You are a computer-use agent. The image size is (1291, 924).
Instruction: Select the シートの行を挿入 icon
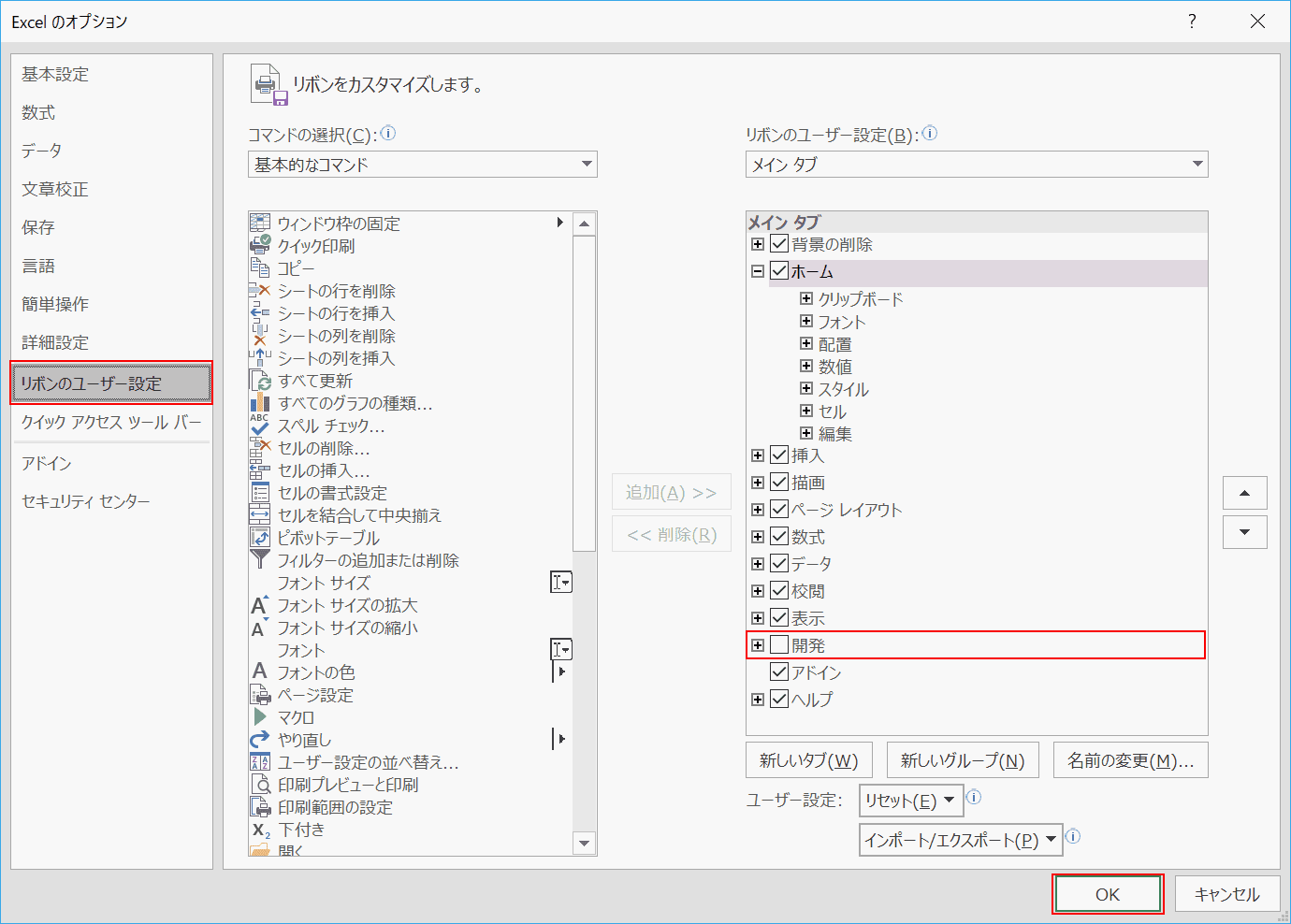(260, 312)
